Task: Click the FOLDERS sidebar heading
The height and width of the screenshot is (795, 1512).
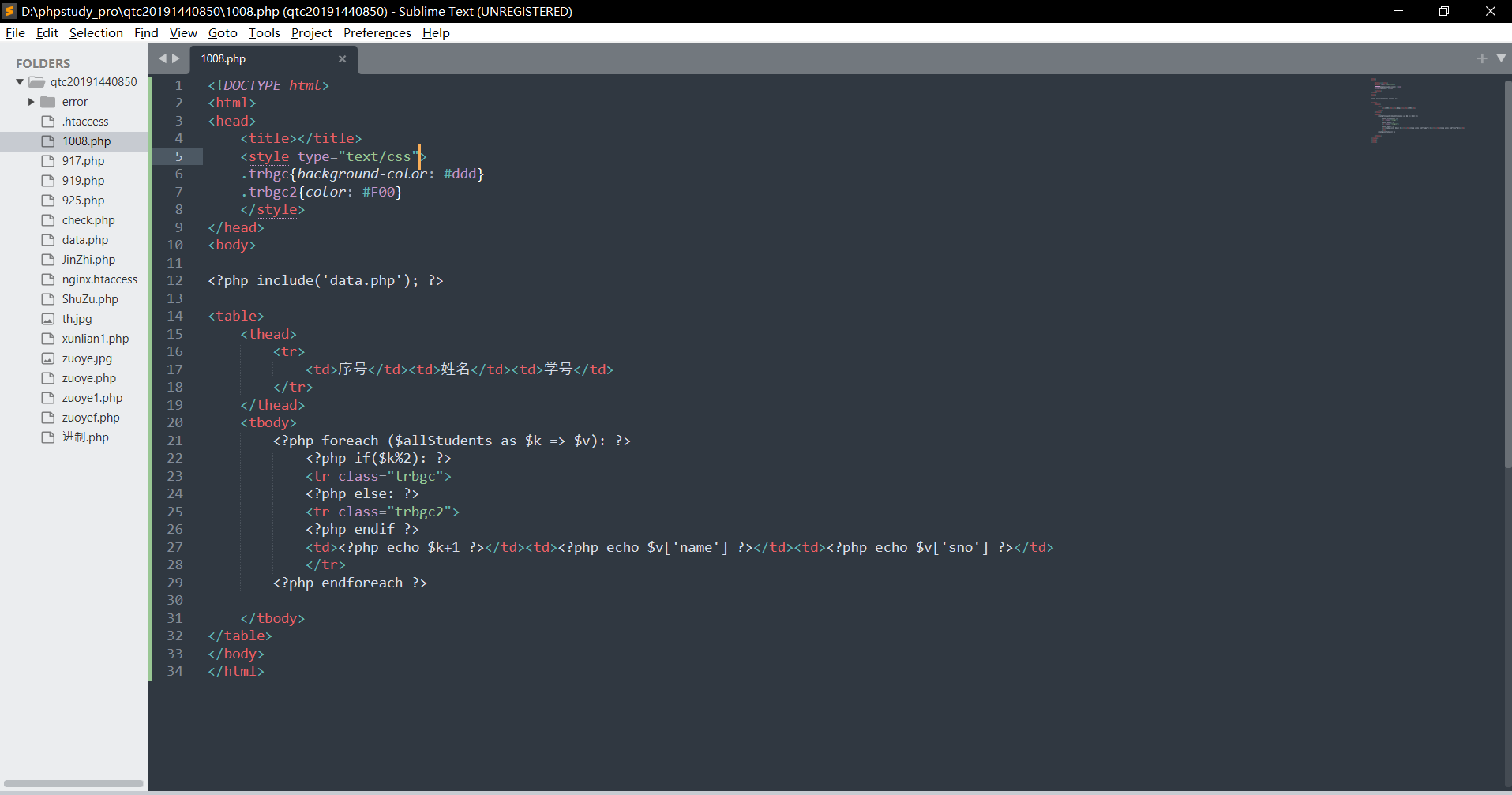Action: point(43,63)
